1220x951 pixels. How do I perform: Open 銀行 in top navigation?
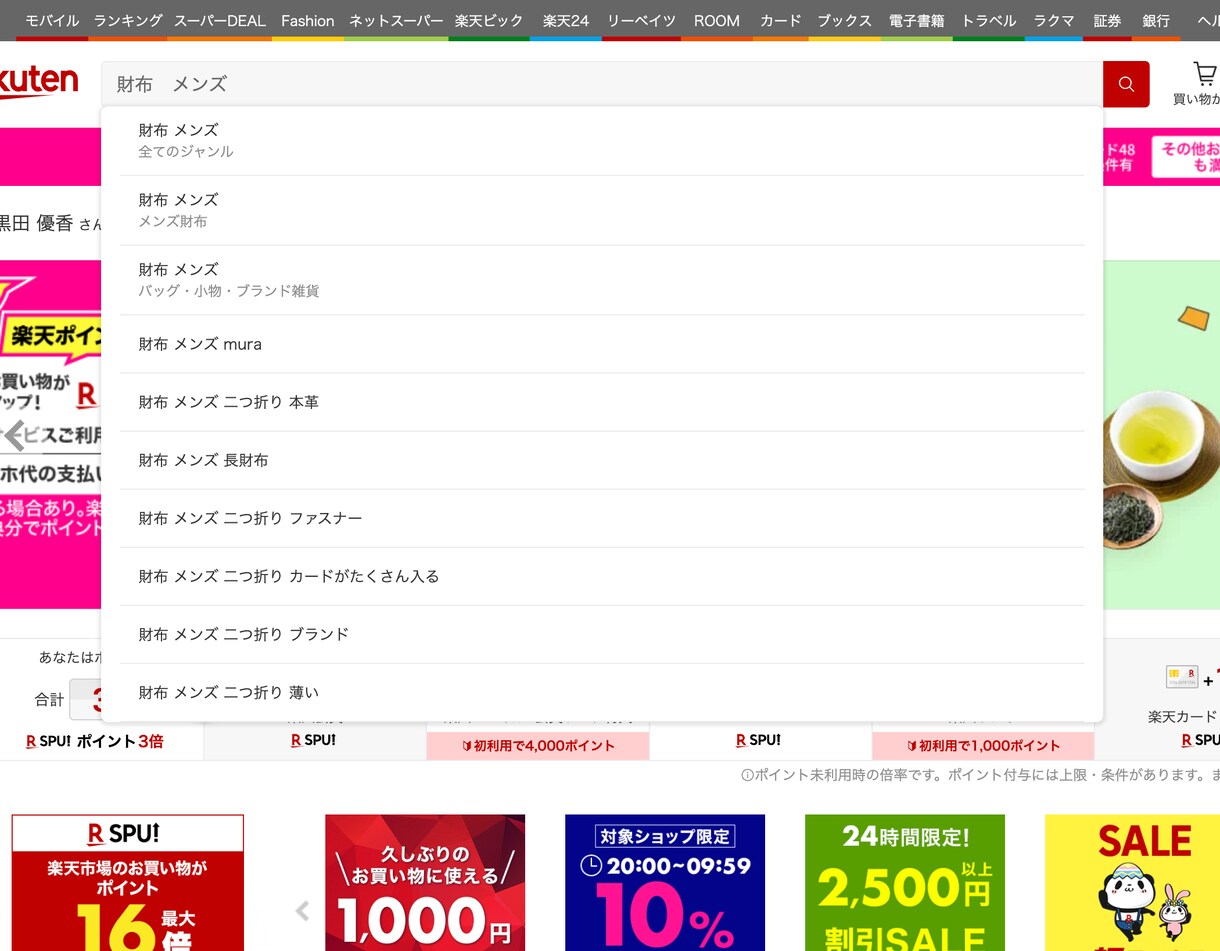(1156, 20)
